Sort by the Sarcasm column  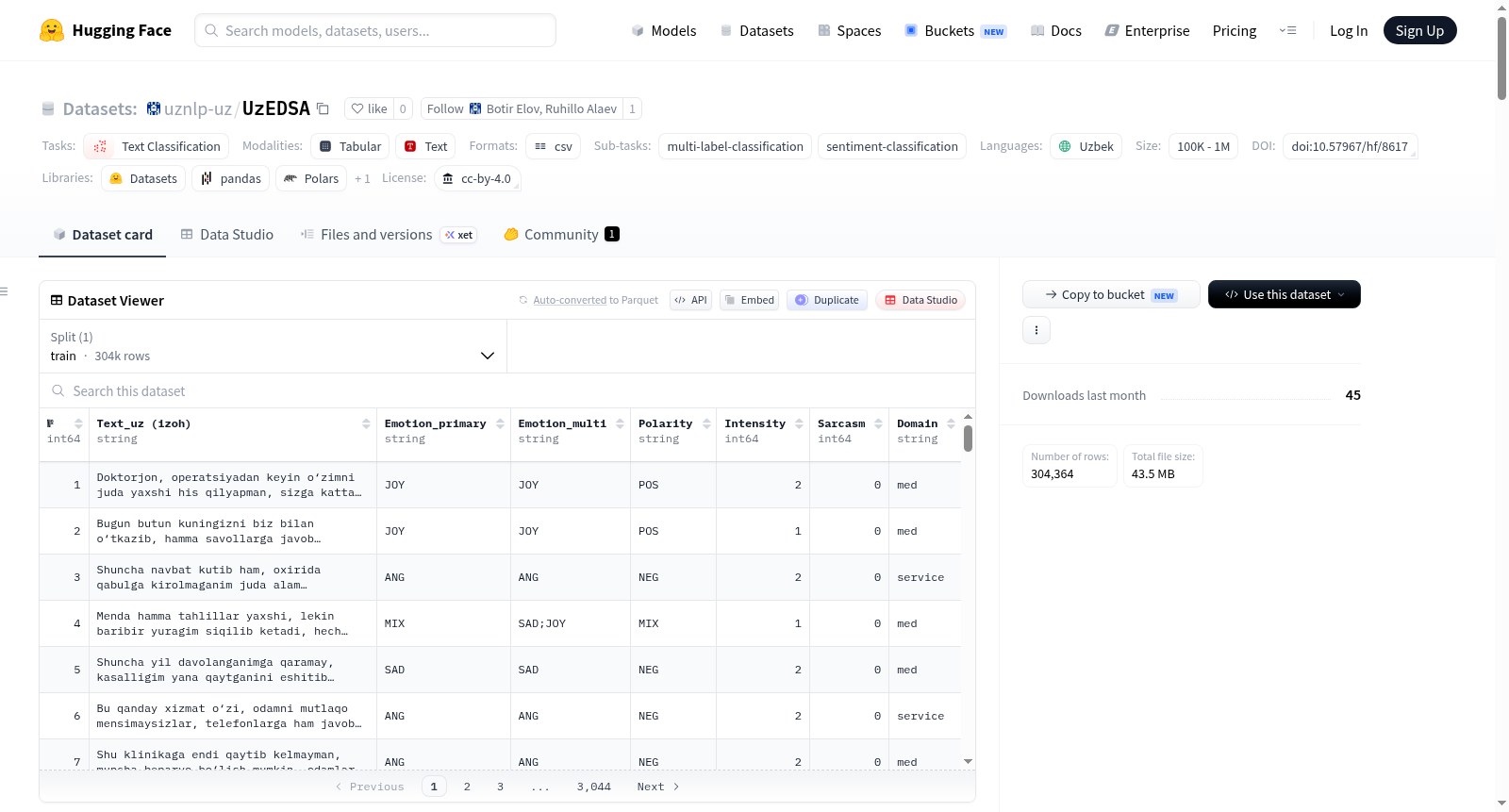coord(878,424)
